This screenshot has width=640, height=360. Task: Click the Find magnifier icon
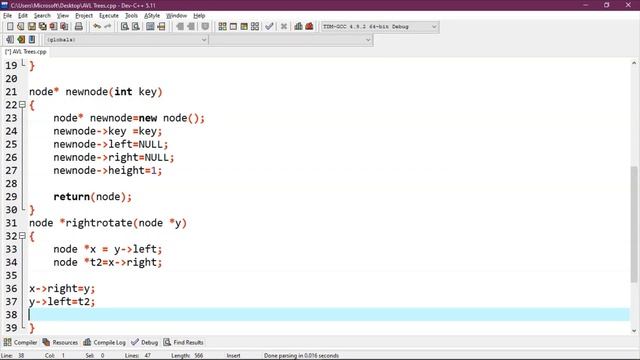[x=124, y=27]
